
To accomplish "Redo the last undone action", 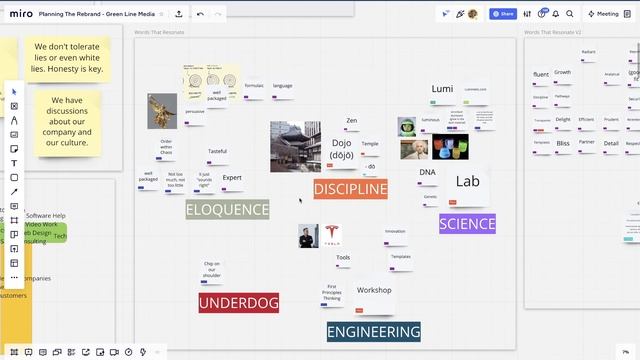I will click(218, 14).
